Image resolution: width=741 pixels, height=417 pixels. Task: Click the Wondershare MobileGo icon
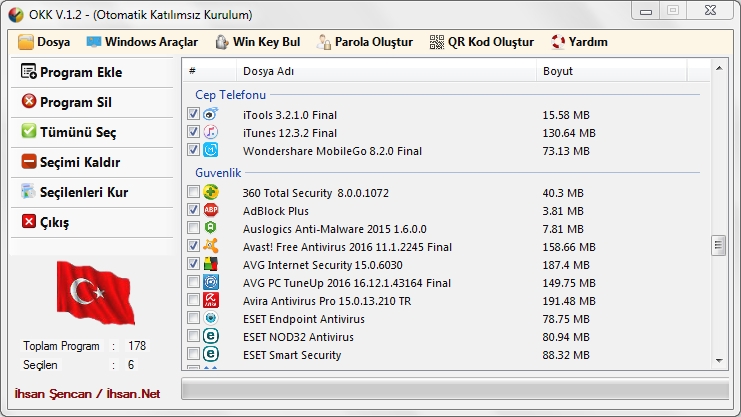211,150
